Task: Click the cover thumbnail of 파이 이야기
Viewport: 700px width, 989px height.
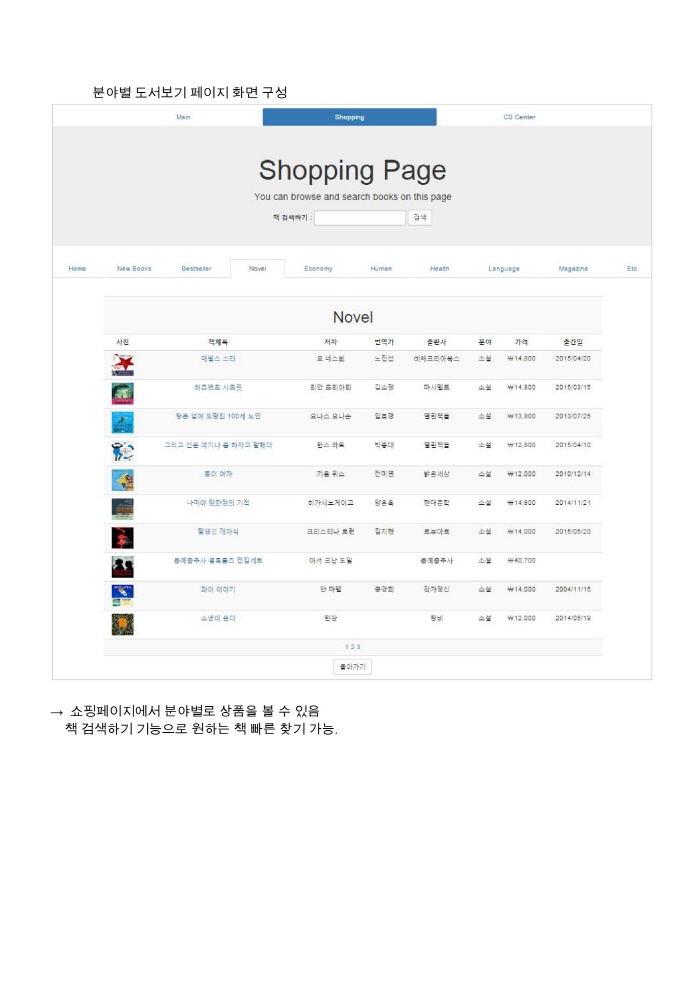Action: (x=122, y=595)
